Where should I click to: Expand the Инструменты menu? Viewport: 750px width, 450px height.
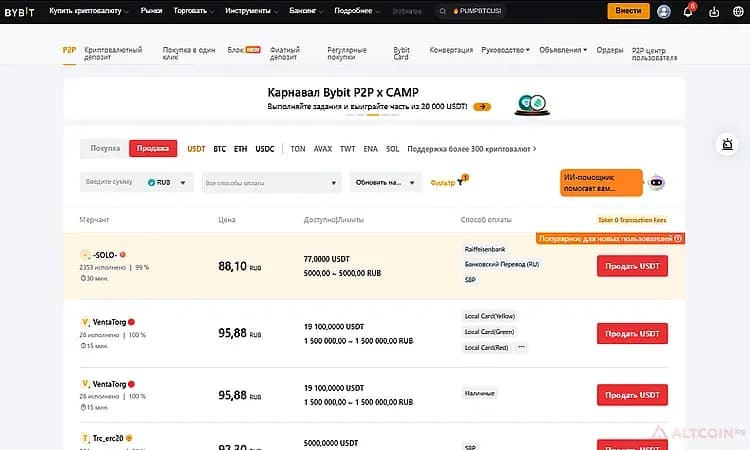[x=251, y=11]
